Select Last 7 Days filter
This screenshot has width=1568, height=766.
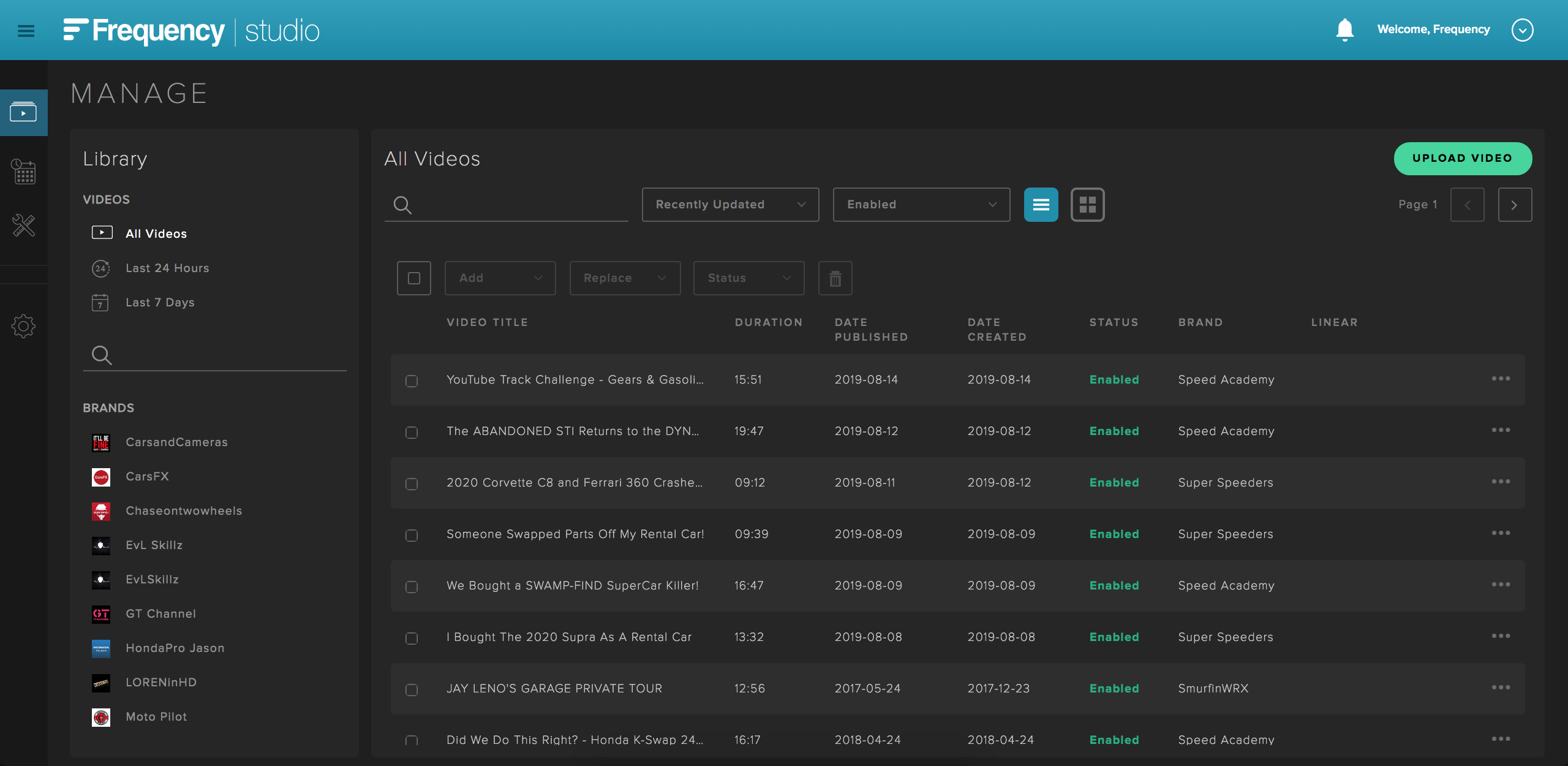pos(160,302)
